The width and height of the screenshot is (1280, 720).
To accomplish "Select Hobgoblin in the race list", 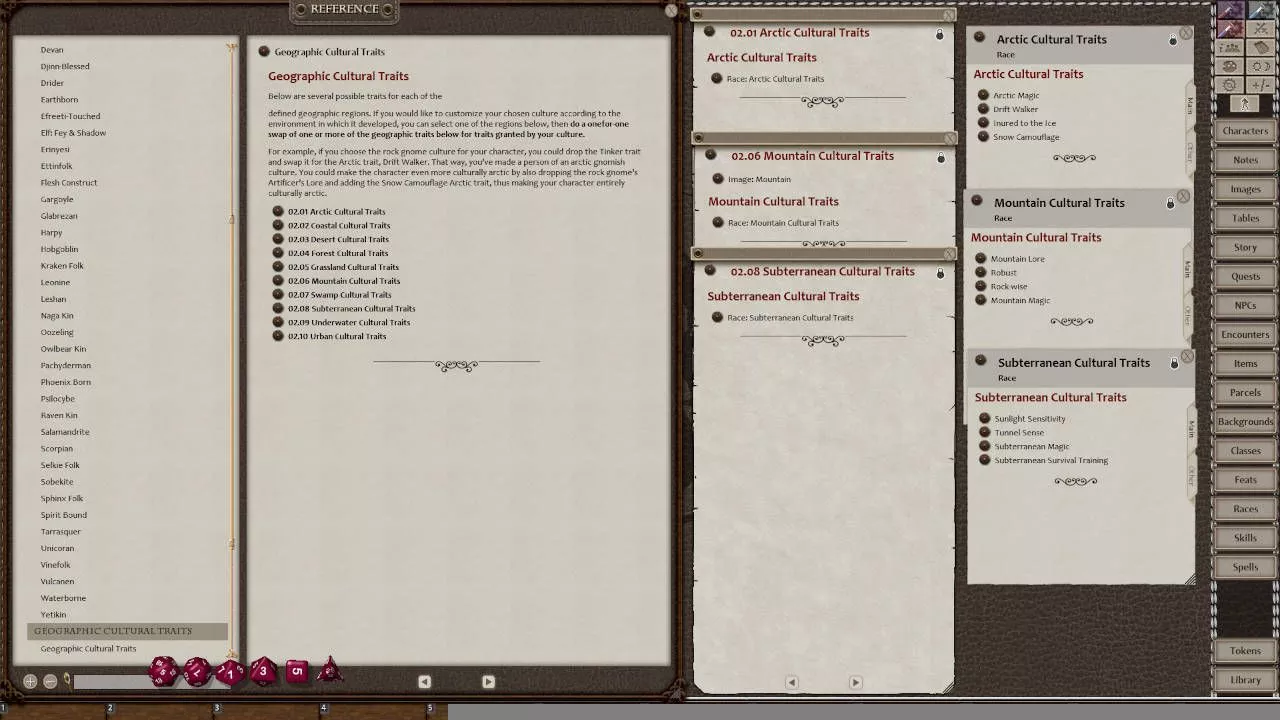I will 59,249.
